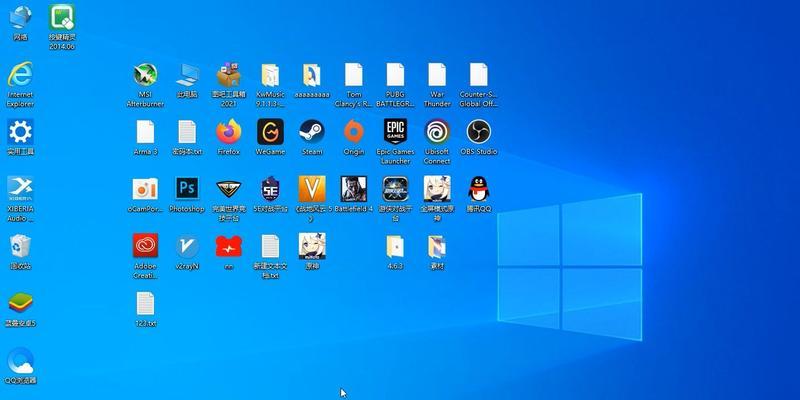Open the 游侠对战平台 icon

pos(395,189)
